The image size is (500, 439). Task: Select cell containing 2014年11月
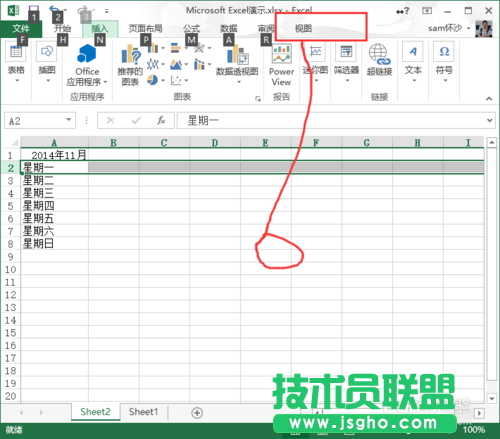54,155
